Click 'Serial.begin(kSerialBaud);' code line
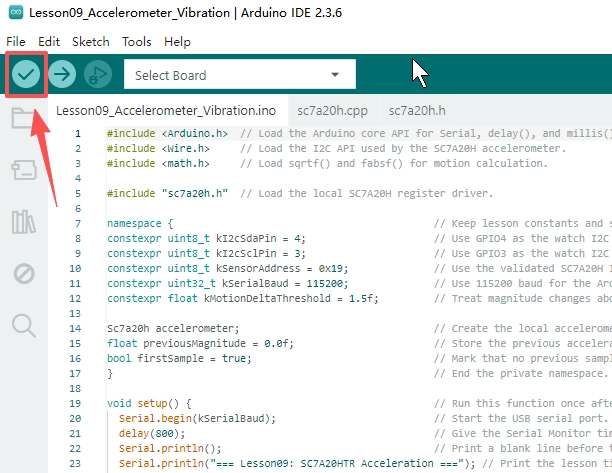Viewport: 612px width, 473px height. point(197,419)
